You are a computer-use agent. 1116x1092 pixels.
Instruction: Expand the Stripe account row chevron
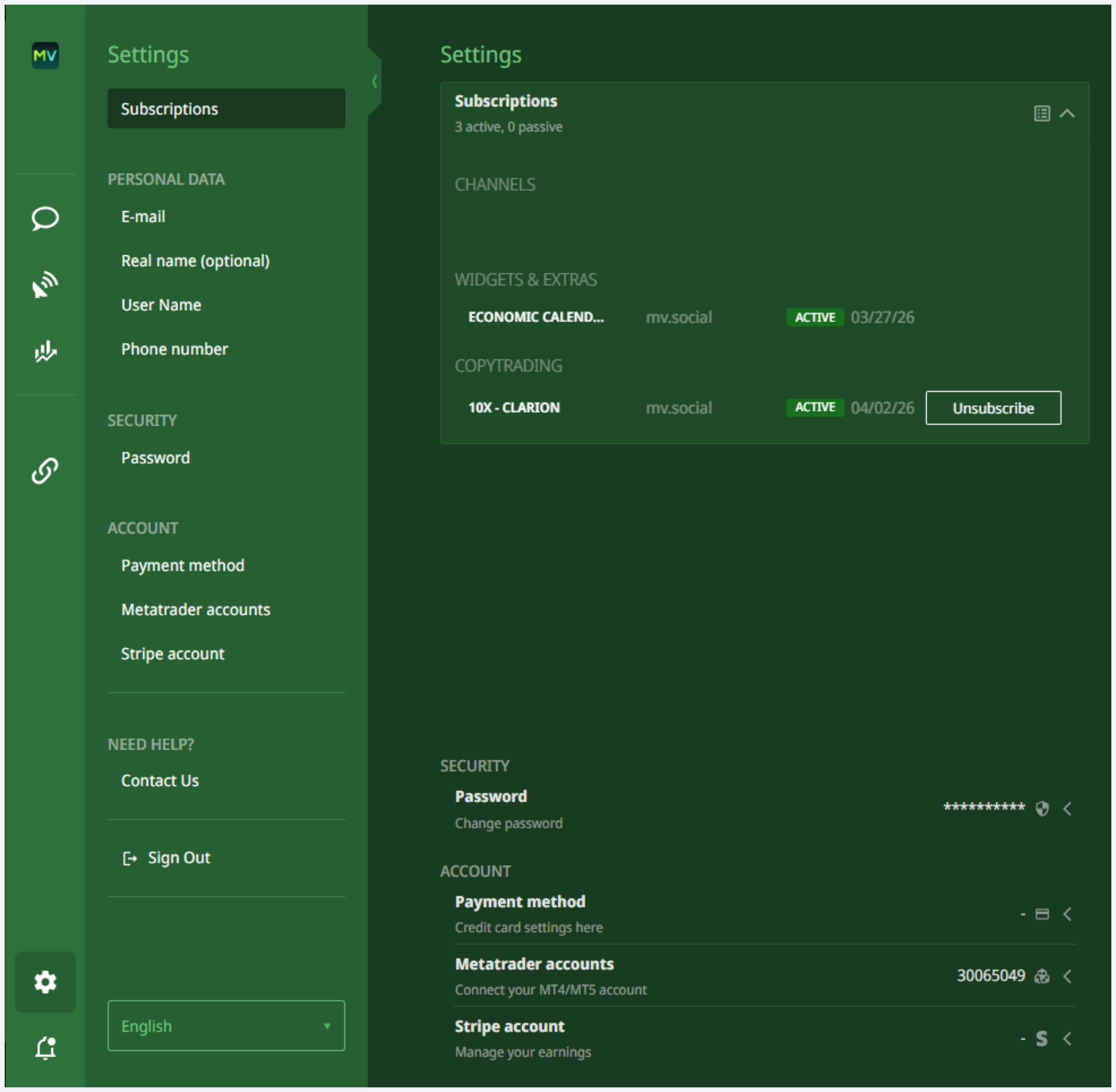1067,1039
